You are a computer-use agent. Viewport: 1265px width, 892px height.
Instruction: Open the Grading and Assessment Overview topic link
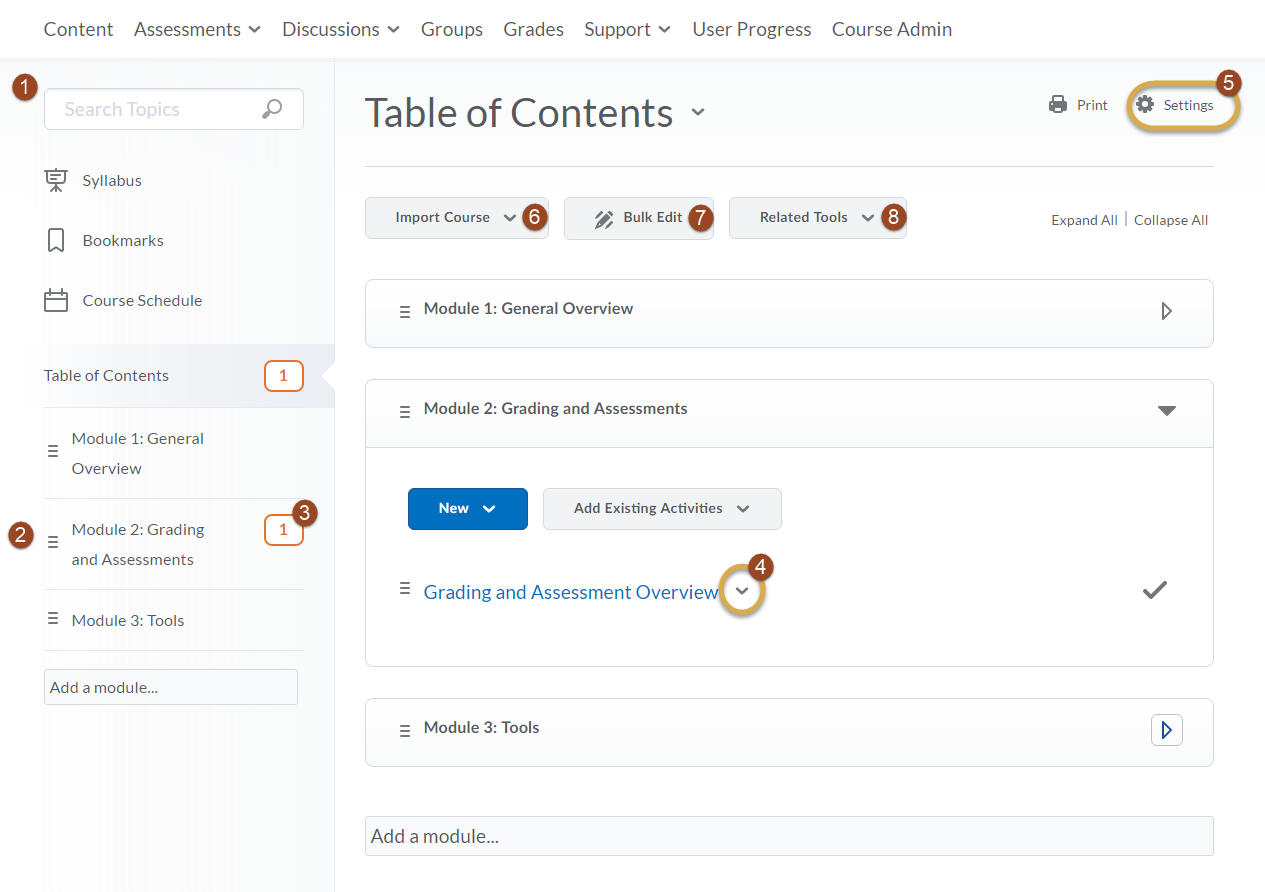572,592
